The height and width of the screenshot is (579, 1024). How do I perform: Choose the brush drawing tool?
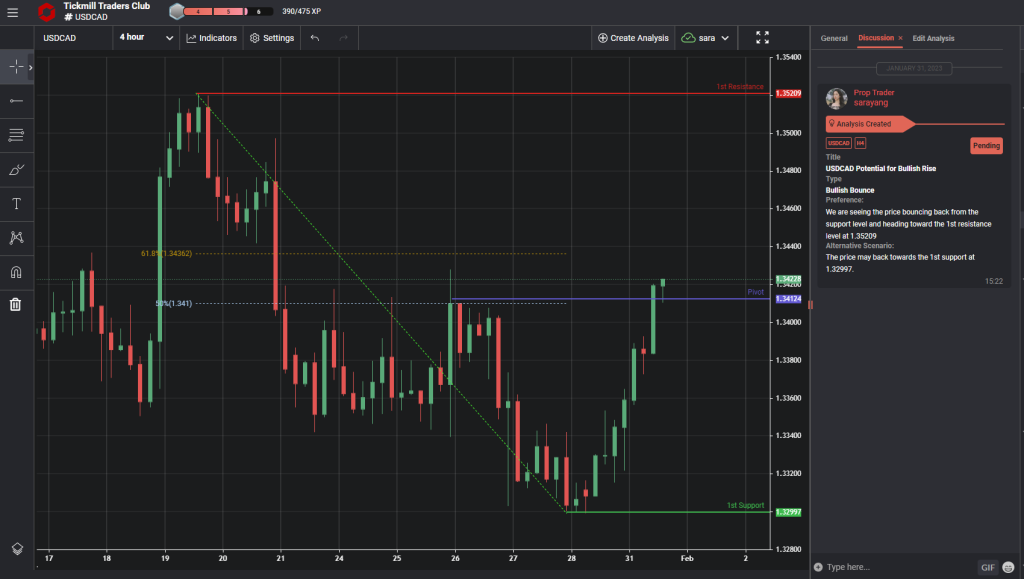(15, 169)
